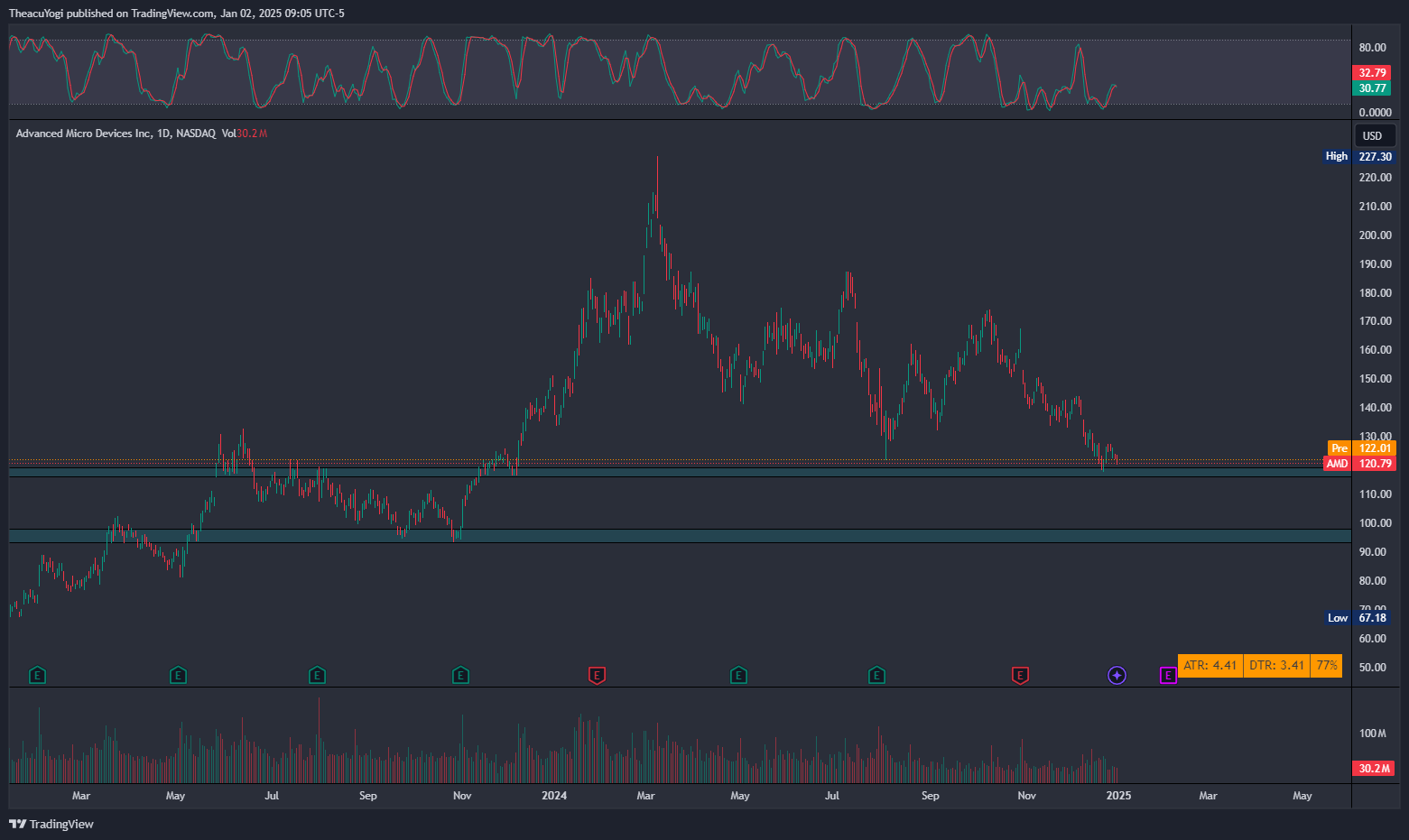Click the red 32.79 oscillator value
This screenshot has width=1409, height=840.
pyautogui.click(x=1372, y=73)
